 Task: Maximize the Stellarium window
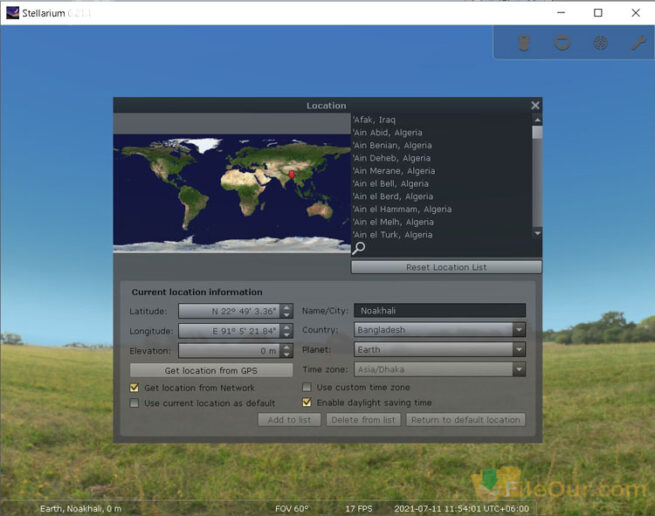pyautogui.click(x=598, y=13)
